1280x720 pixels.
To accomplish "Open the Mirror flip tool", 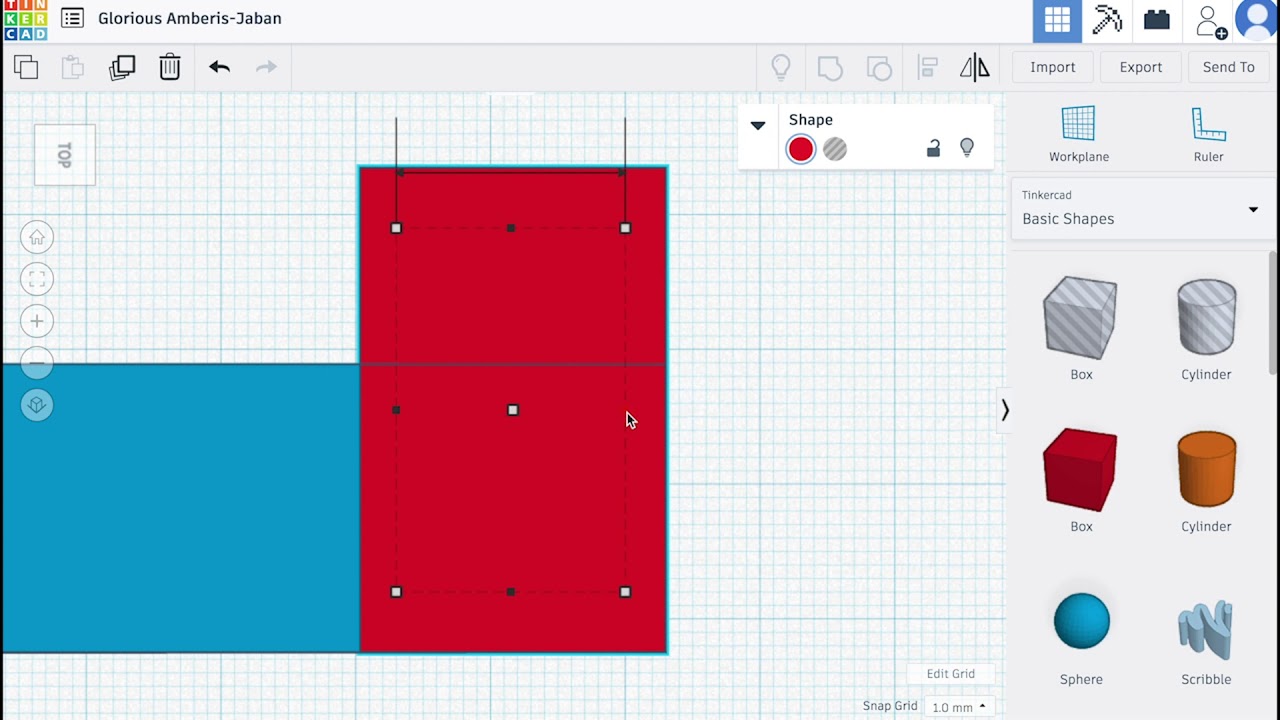I will 975,67.
